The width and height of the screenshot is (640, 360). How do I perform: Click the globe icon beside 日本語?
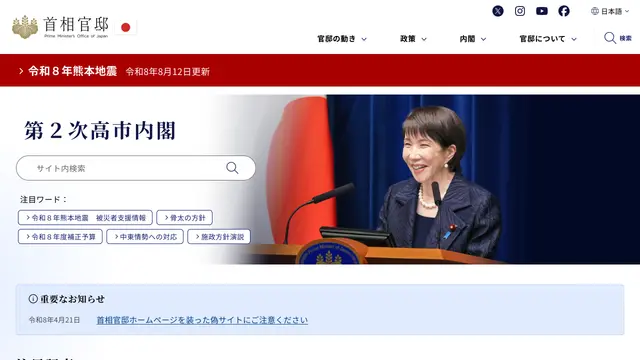click(x=595, y=11)
